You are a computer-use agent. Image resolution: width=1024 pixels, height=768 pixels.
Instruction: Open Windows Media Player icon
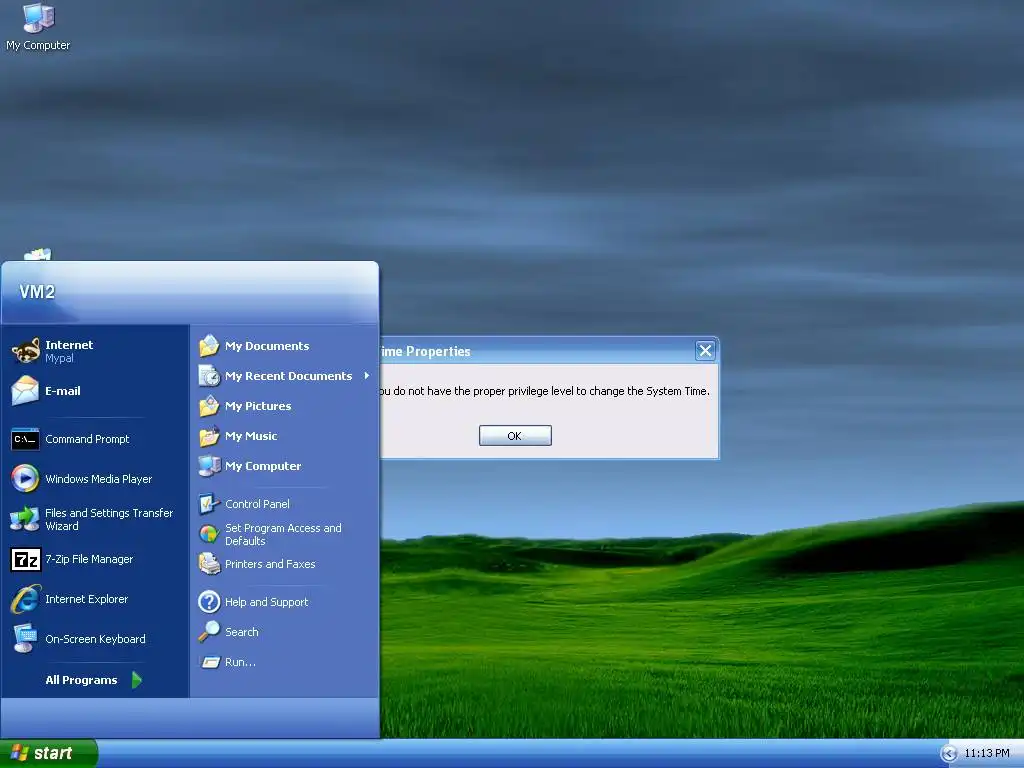pyautogui.click(x=25, y=479)
